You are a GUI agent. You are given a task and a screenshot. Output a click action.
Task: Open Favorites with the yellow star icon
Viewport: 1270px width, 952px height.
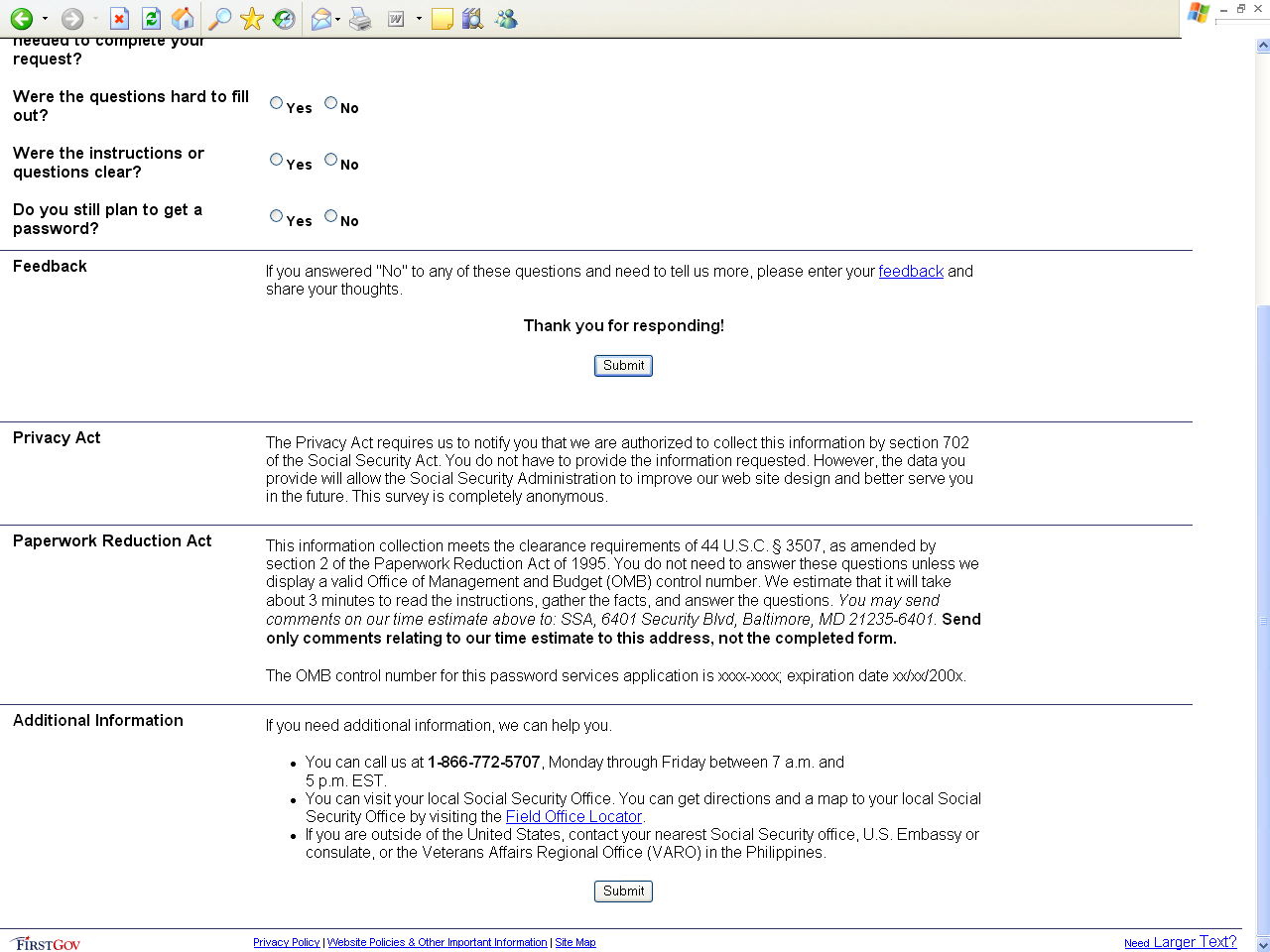[252, 19]
